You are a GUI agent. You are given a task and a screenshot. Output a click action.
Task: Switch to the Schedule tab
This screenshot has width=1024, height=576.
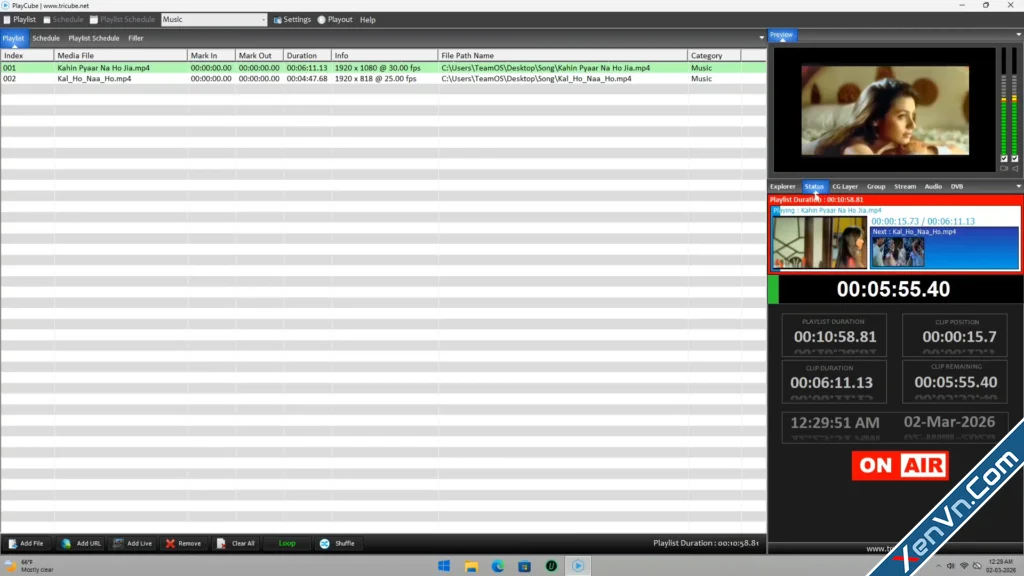click(46, 39)
